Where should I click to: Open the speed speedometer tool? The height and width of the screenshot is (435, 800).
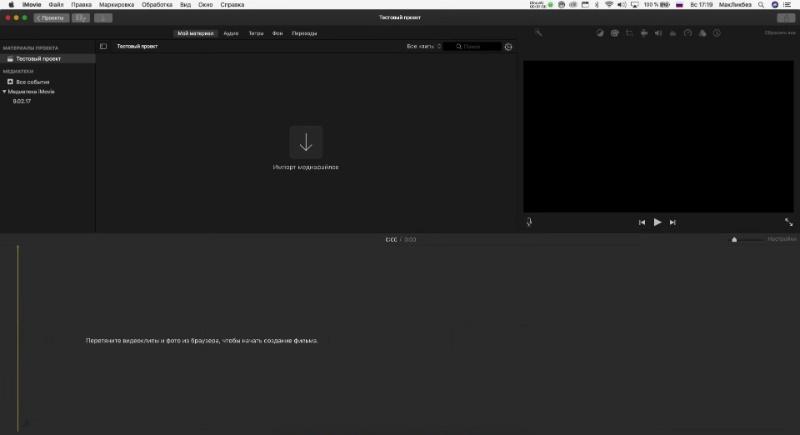688,33
